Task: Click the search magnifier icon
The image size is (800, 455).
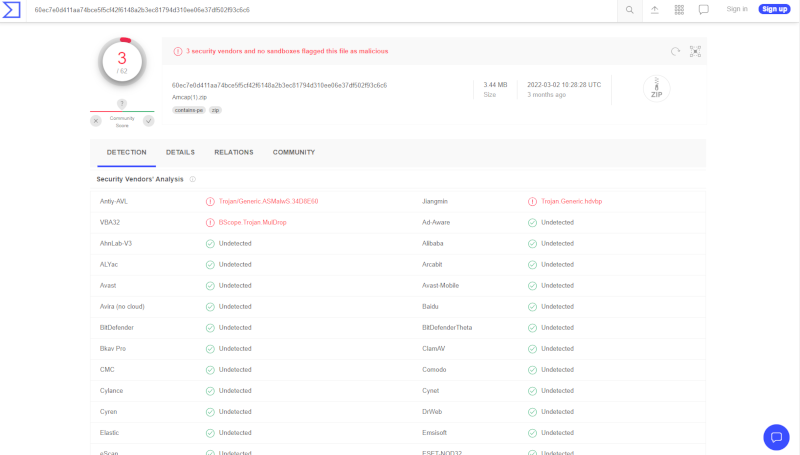Action: coord(629,10)
